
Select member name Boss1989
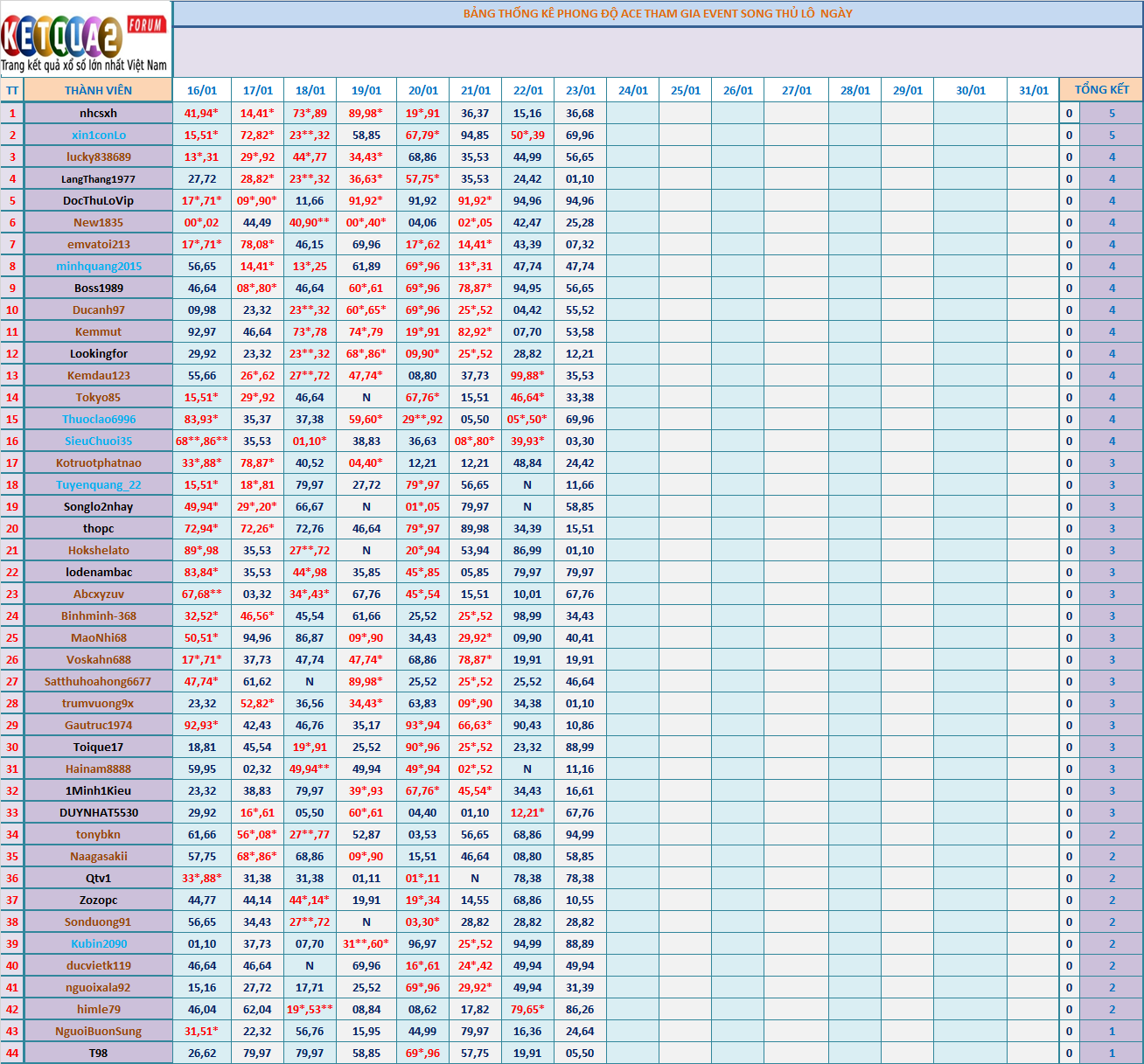tap(98, 288)
